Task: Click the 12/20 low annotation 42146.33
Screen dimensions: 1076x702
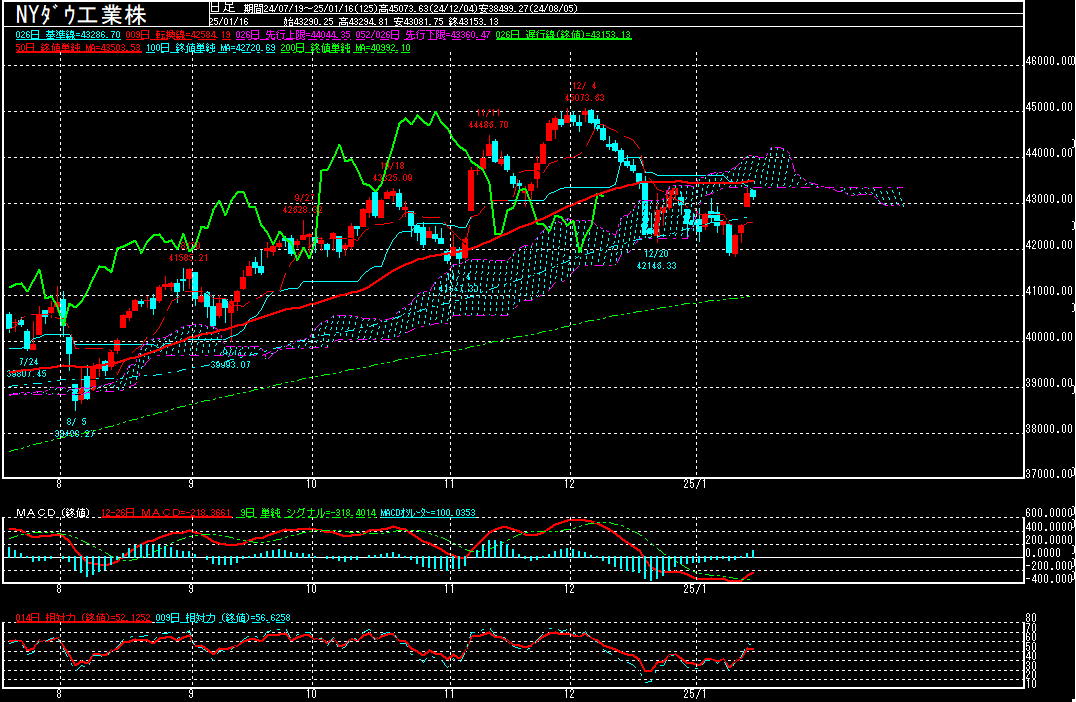Action: tap(657, 259)
